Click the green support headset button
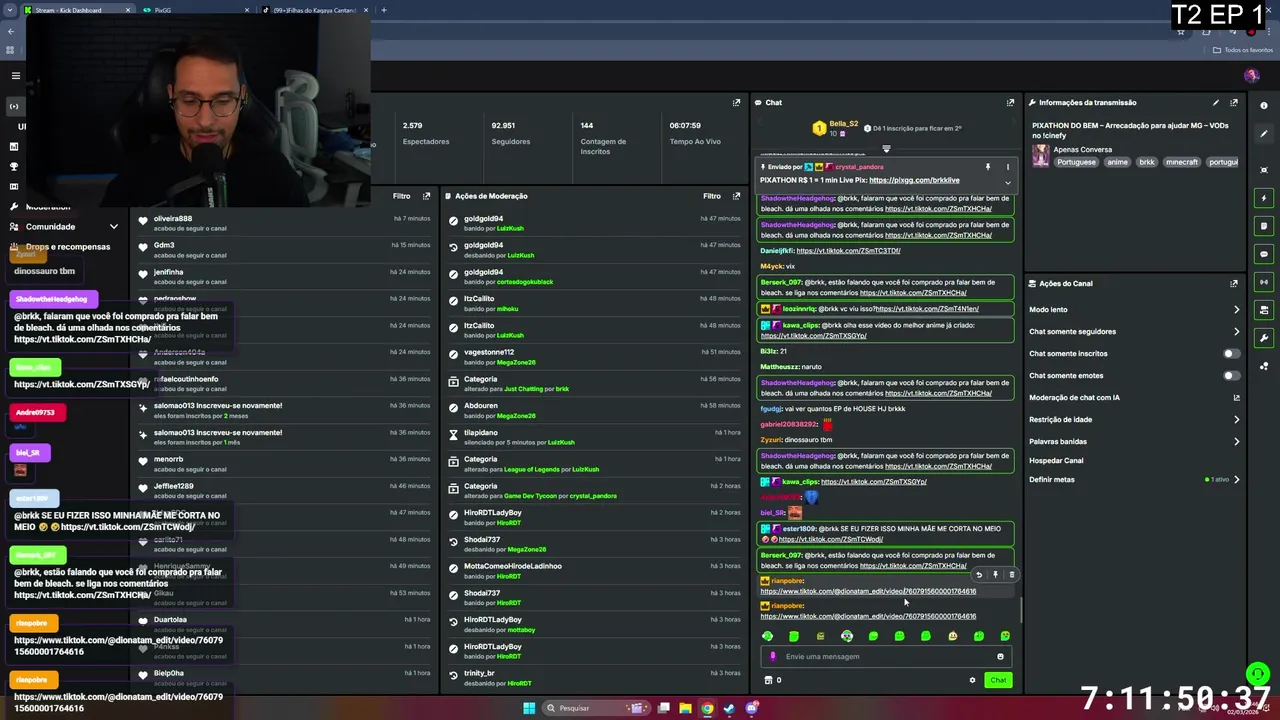 point(1258,674)
